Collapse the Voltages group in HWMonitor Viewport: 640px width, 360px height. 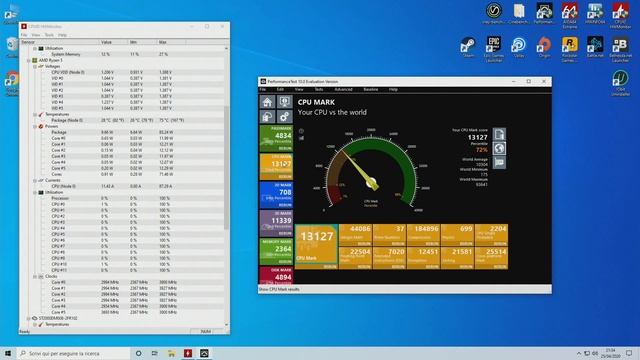35,67
